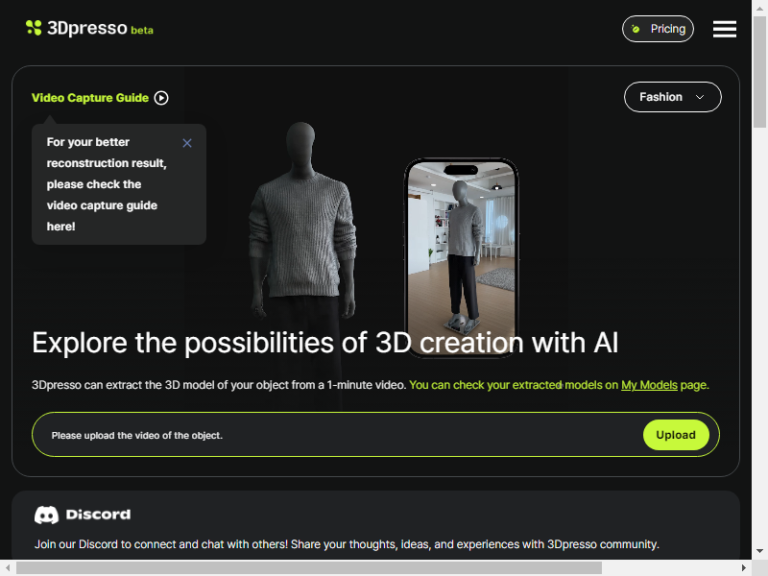Click the video upload input field
The image size is (768, 576).
(376, 435)
